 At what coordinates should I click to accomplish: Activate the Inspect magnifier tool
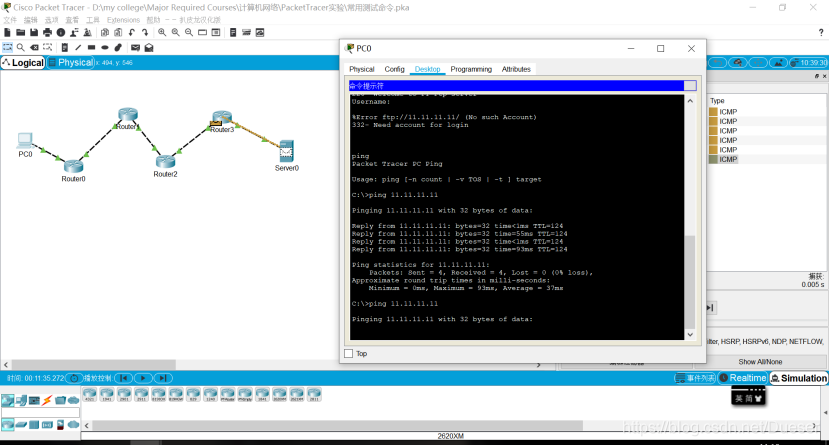coord(21,48)
